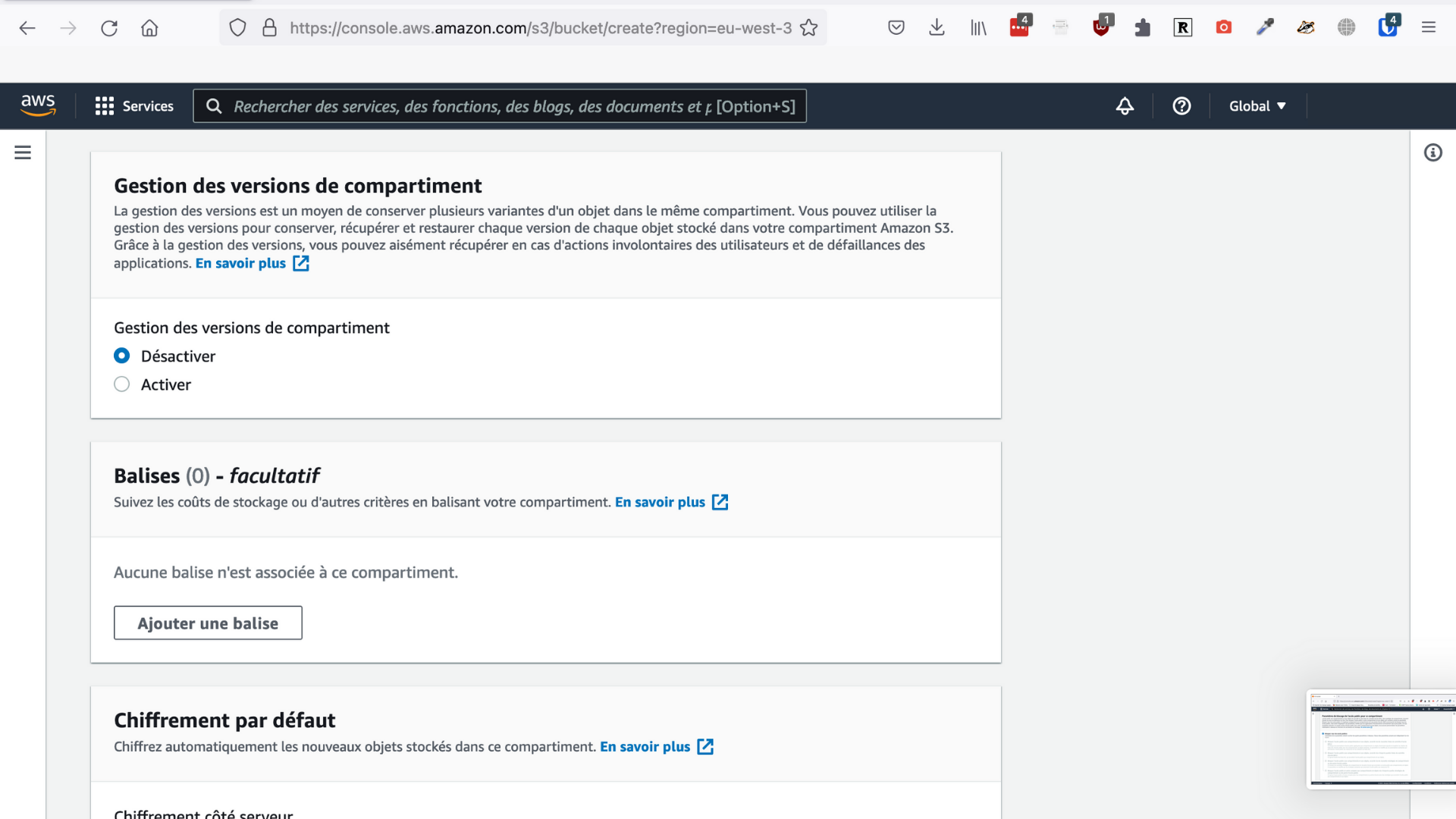Open the screenshot camera extension
The image size is (1456, 819).
1223,27
